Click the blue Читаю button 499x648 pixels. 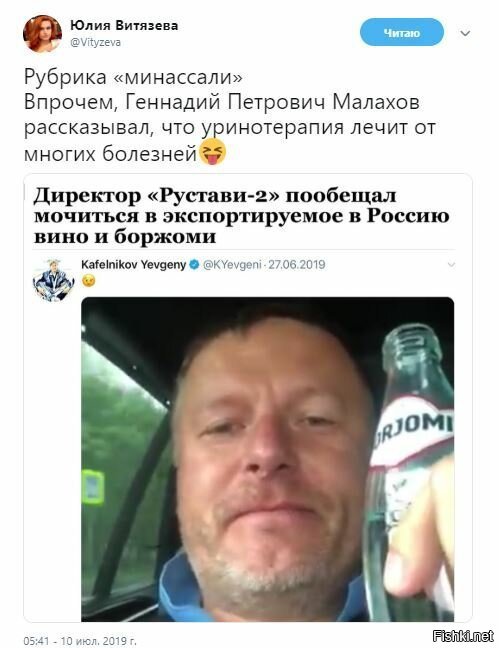(401, 32)
